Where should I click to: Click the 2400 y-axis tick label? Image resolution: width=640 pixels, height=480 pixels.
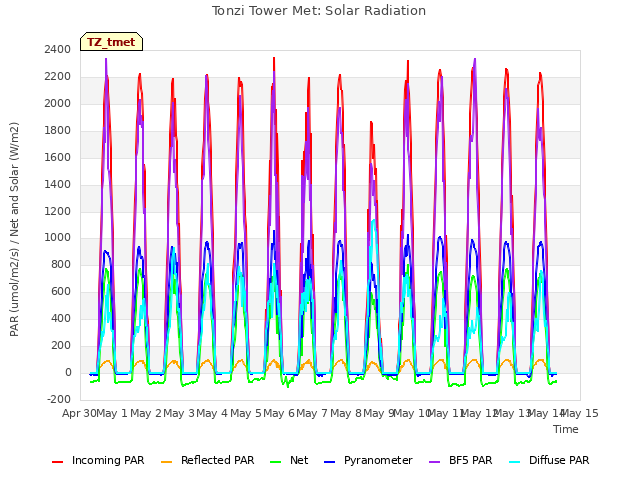coord(58,49)
